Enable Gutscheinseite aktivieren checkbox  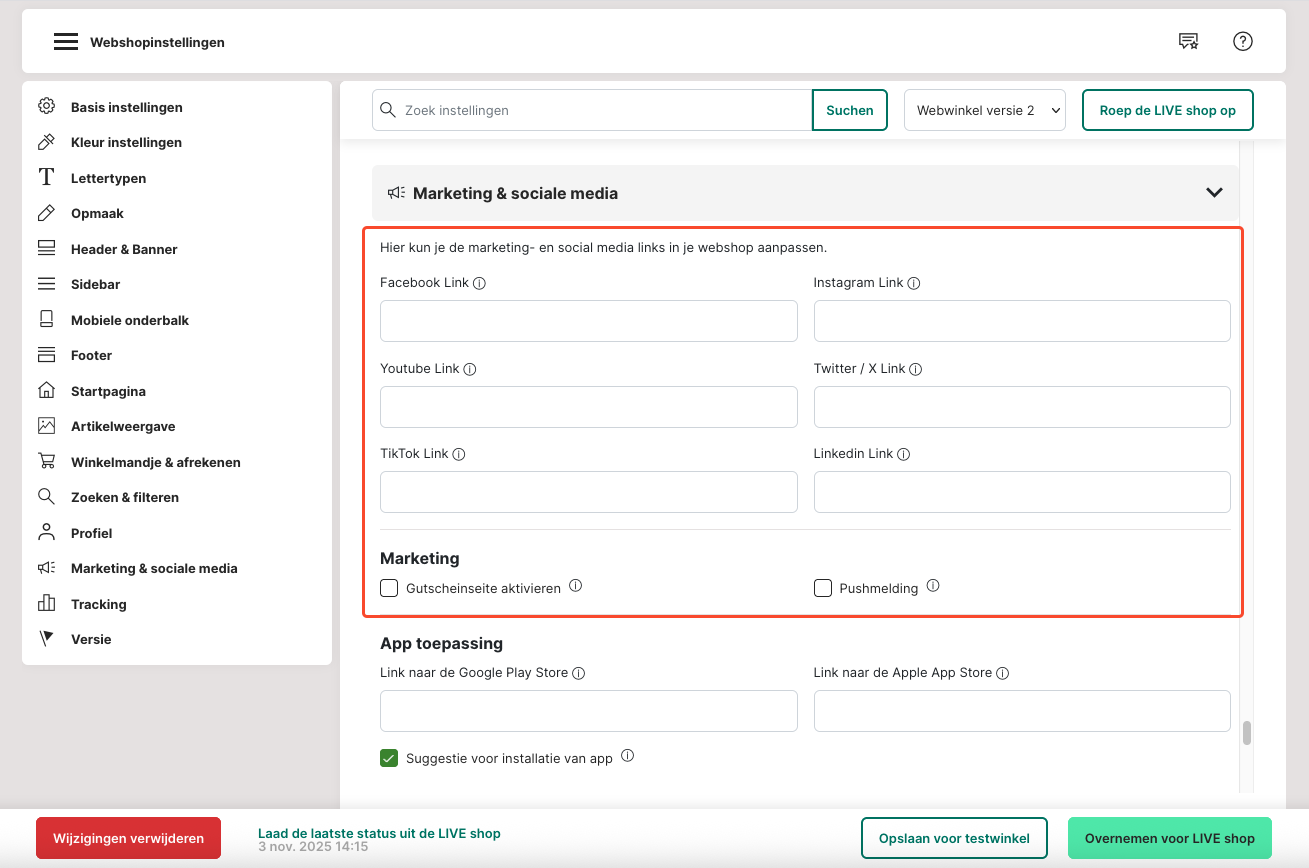(x=389, y=588)
